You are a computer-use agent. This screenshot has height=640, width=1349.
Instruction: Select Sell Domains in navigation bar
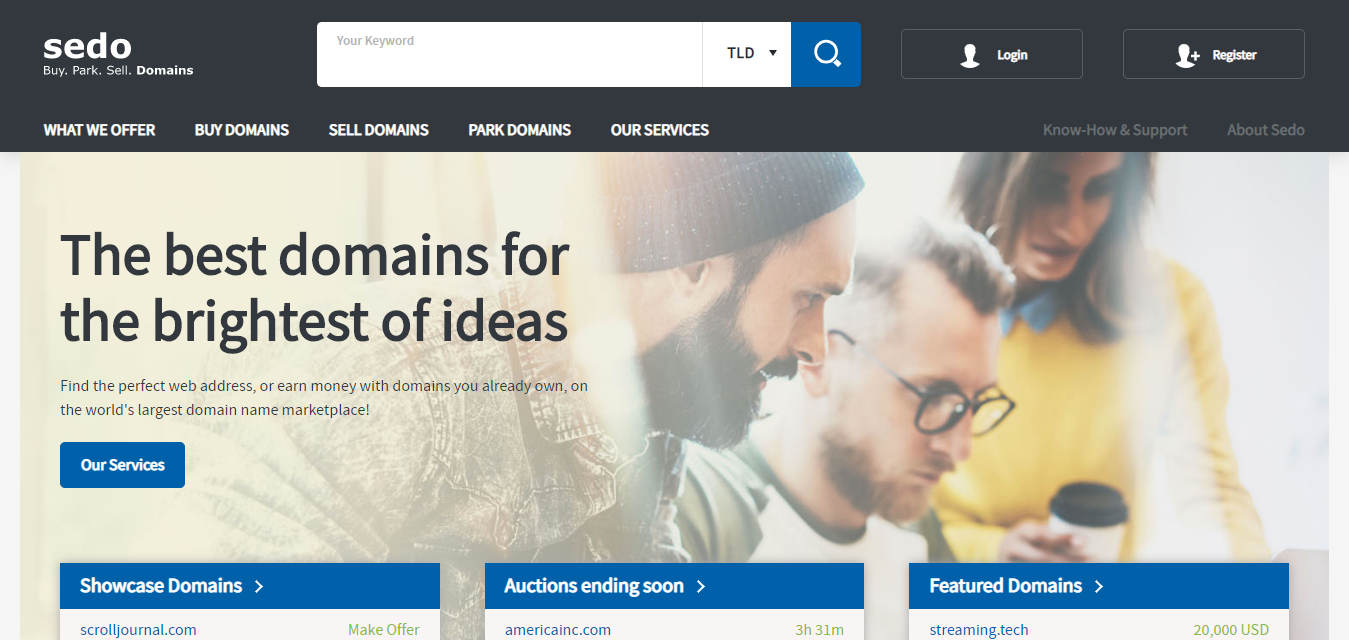pyautogui.click(x=378, y=130)
